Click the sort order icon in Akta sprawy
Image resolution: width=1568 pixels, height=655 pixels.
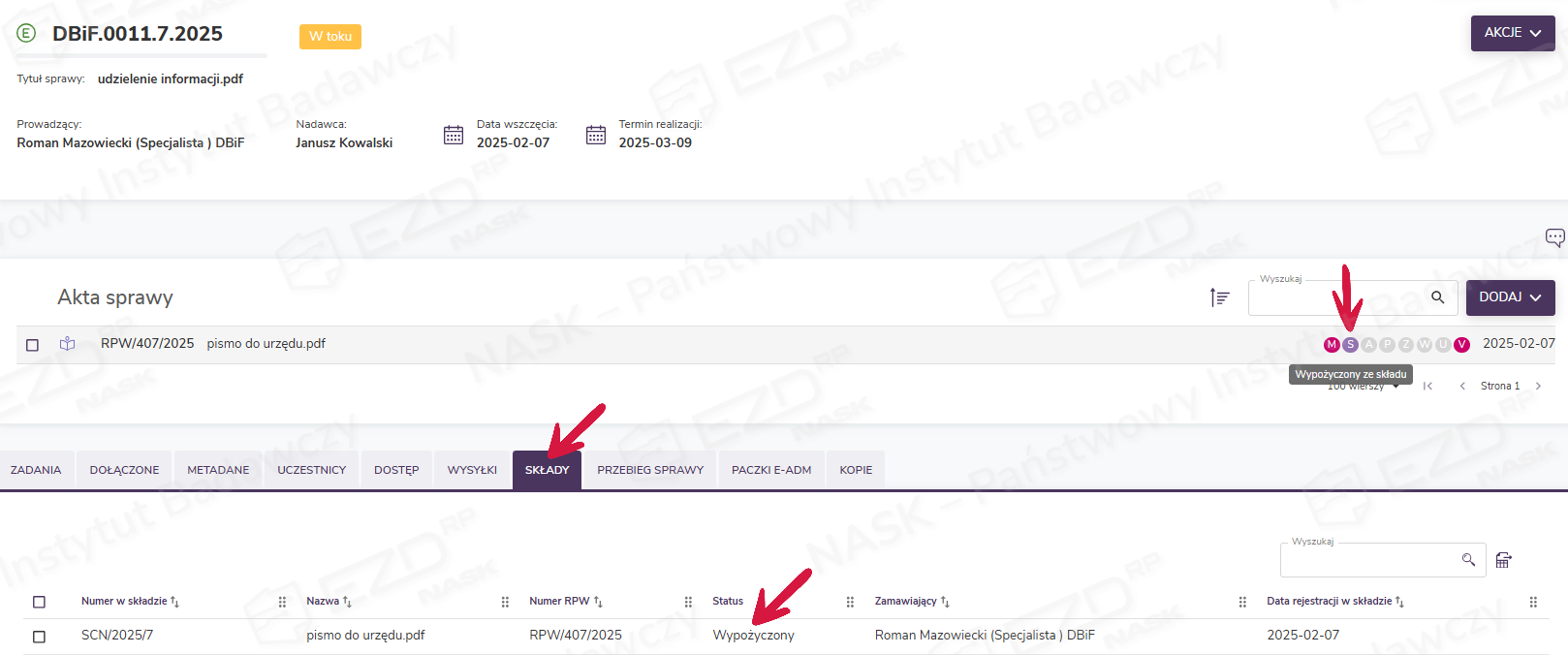(x=1219, y=297)
